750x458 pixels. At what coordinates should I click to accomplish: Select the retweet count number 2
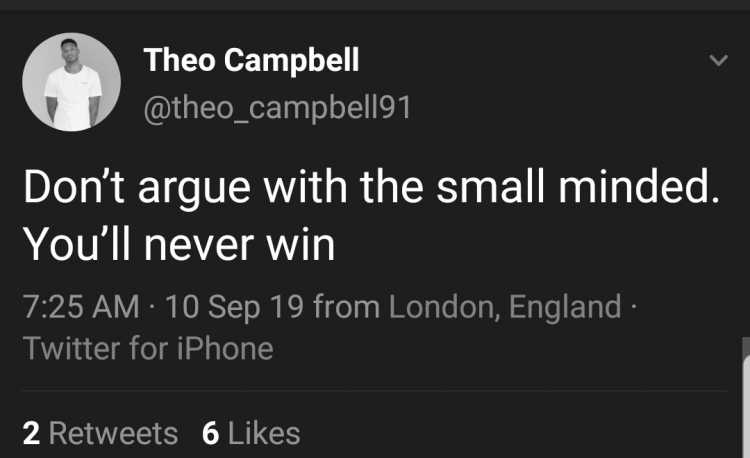(31, 433)
